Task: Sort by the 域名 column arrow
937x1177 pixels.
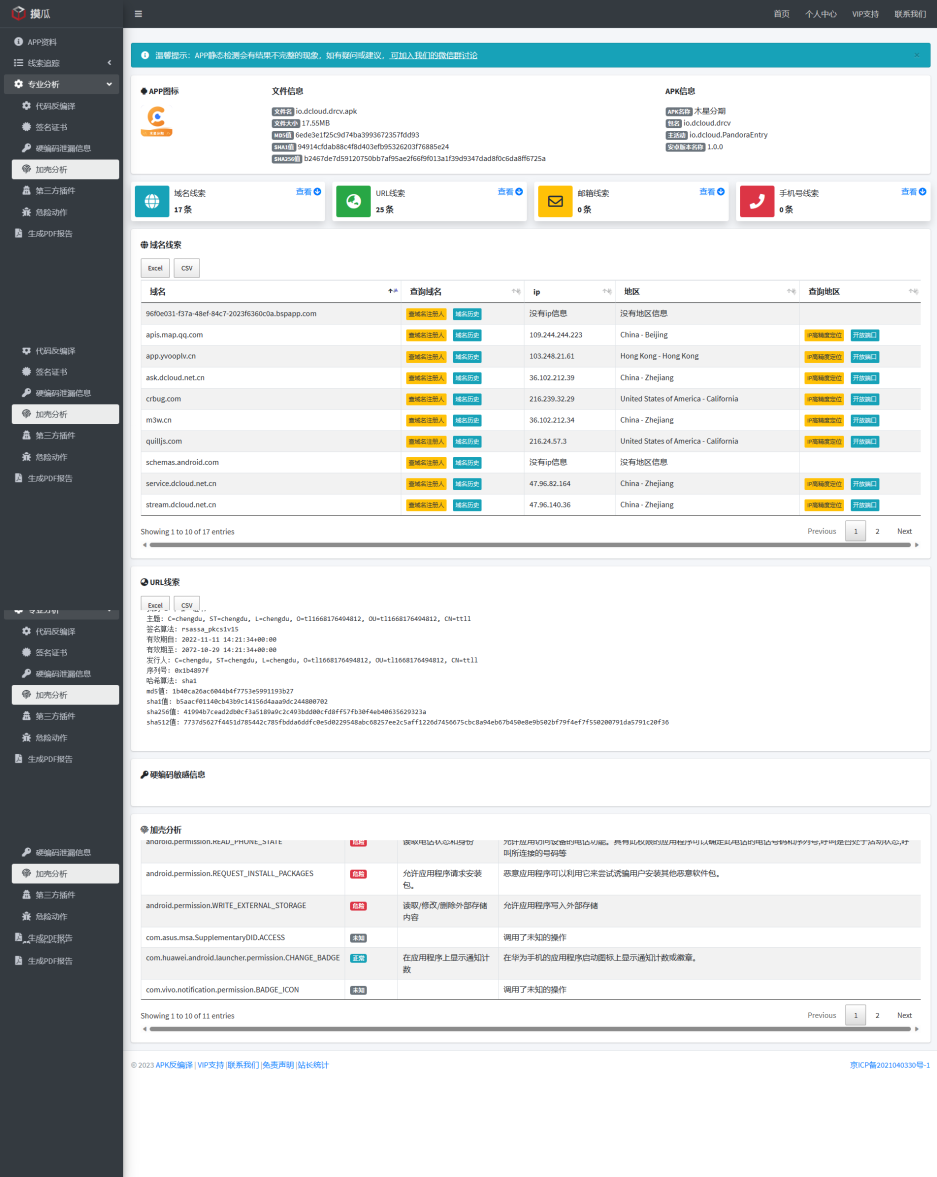Action: click(393, 291)
